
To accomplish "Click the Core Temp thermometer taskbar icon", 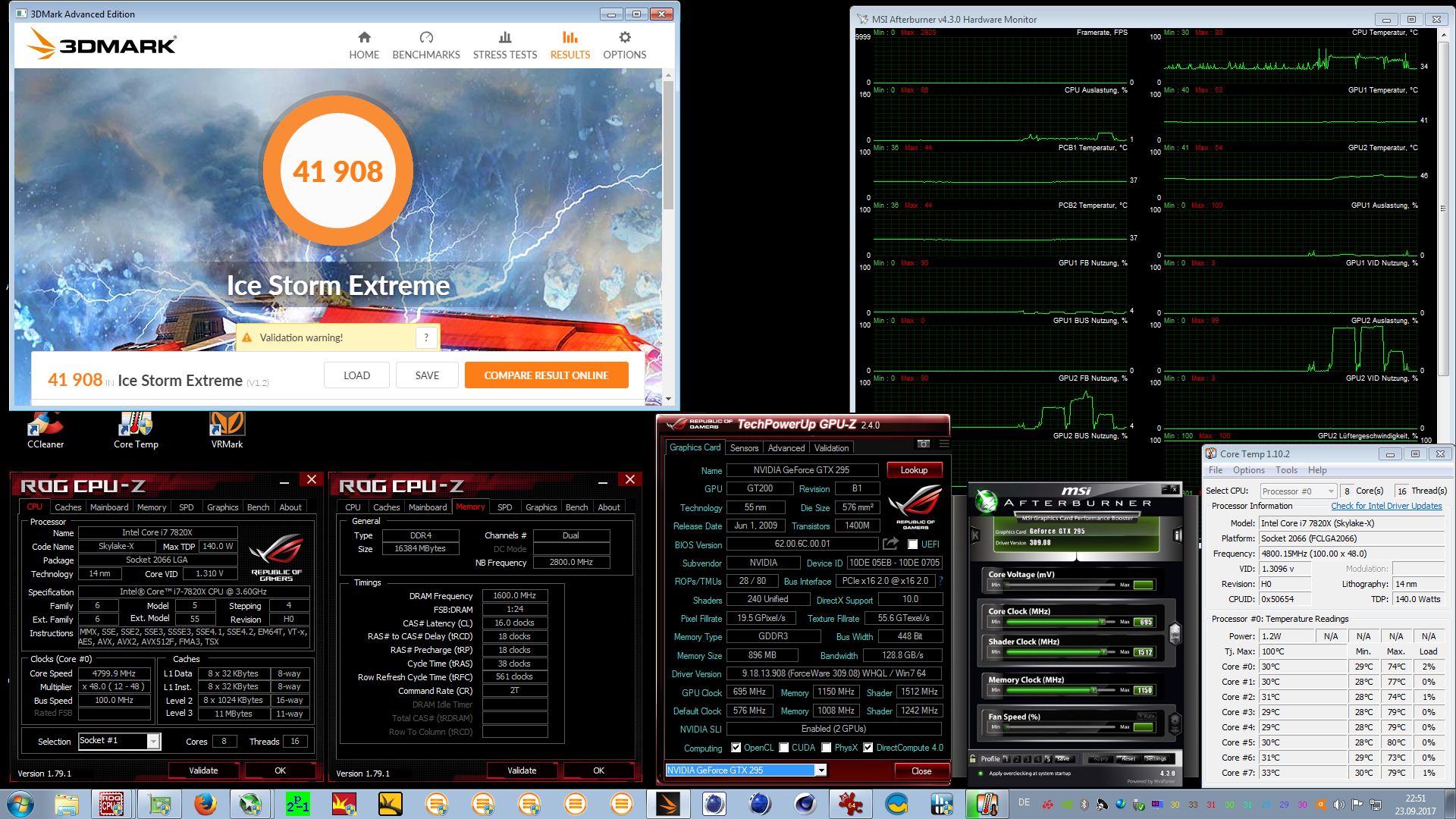I will coord(987,804).
